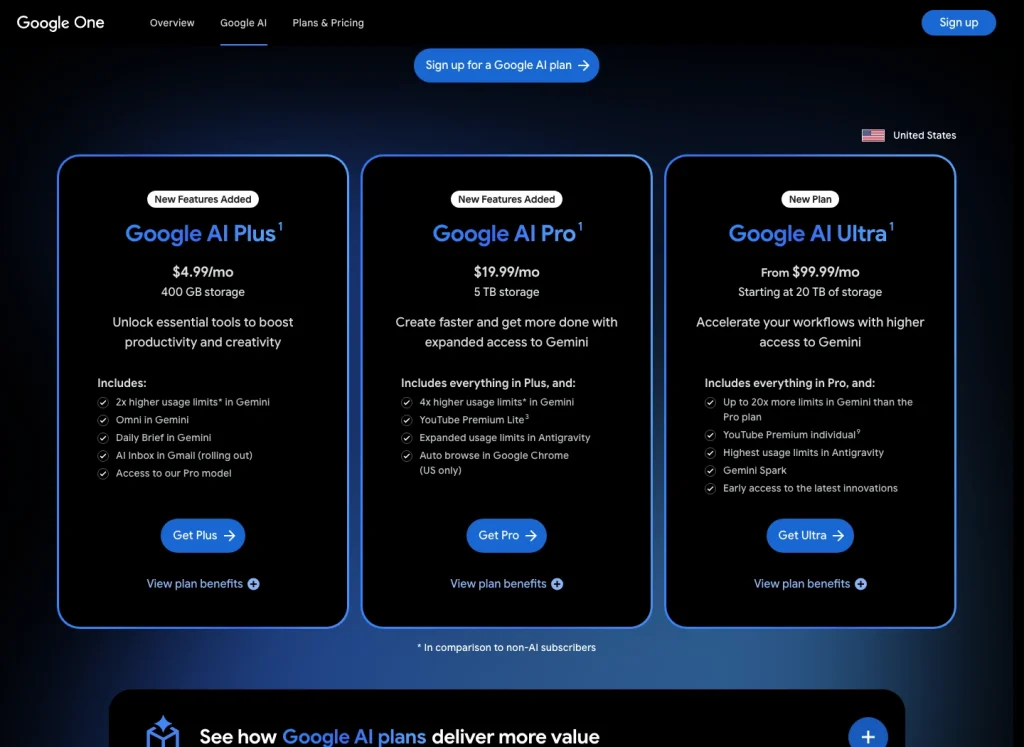
Task: Click checkmark beside AI Inbox in Gmail
Action: pos(103,456)
